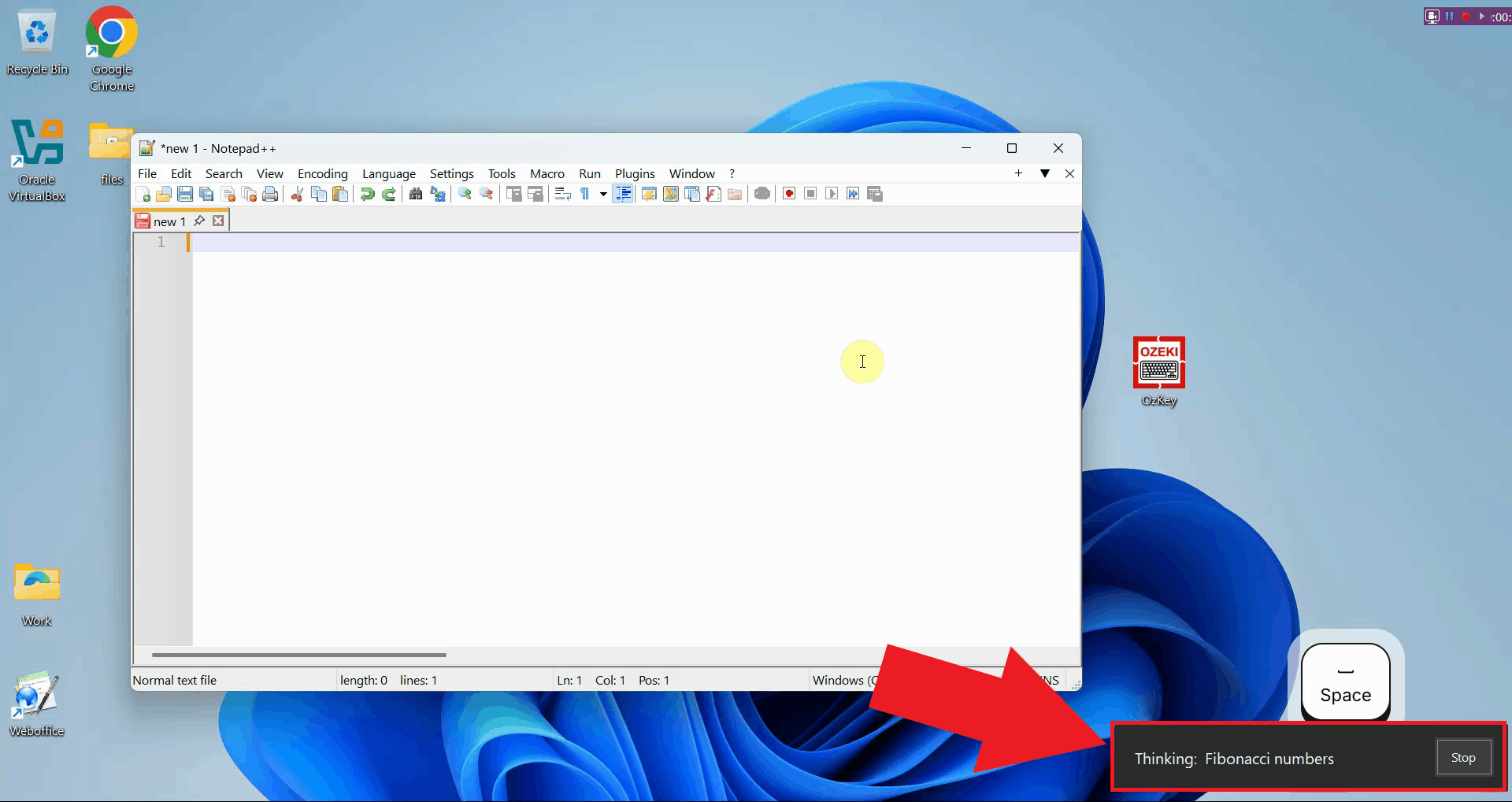Screen dimensions: 1512x802
Task: Toggle the indent guide button
Action: click(622, 195)
